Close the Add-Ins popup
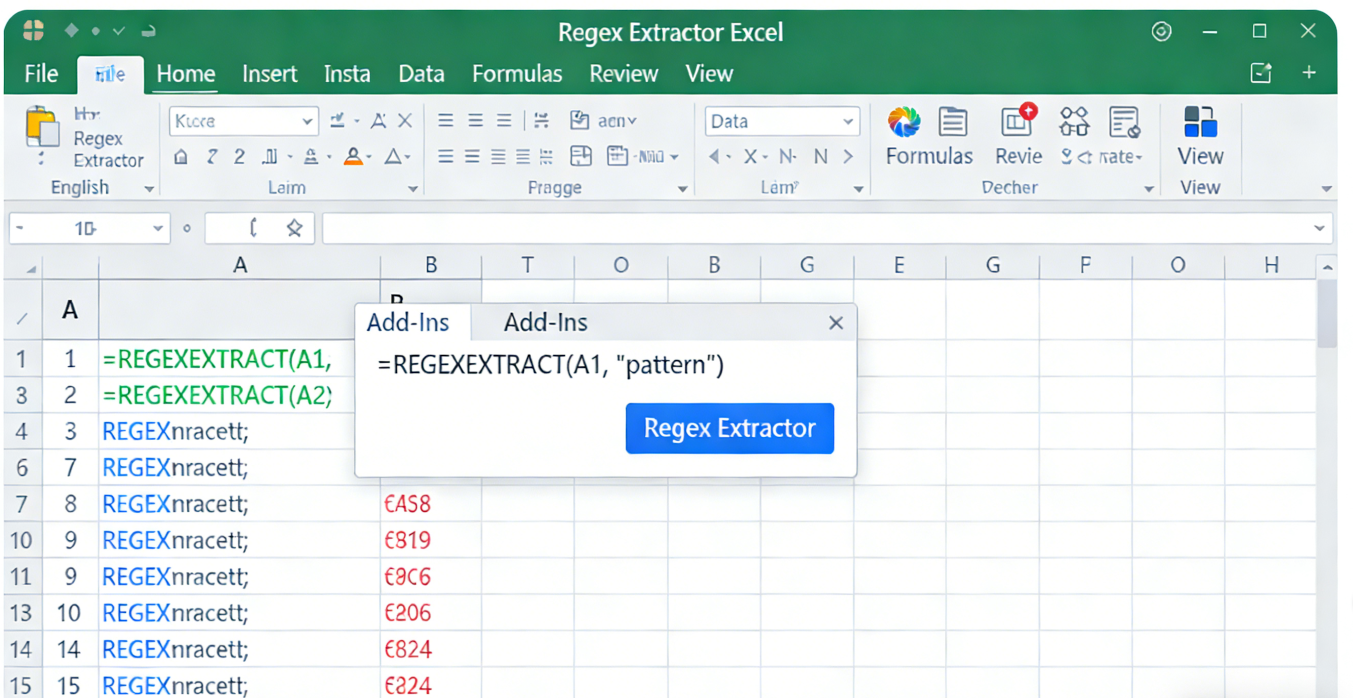The height and width of the screenshot is (698, 1353). click(x=836, y=323)
